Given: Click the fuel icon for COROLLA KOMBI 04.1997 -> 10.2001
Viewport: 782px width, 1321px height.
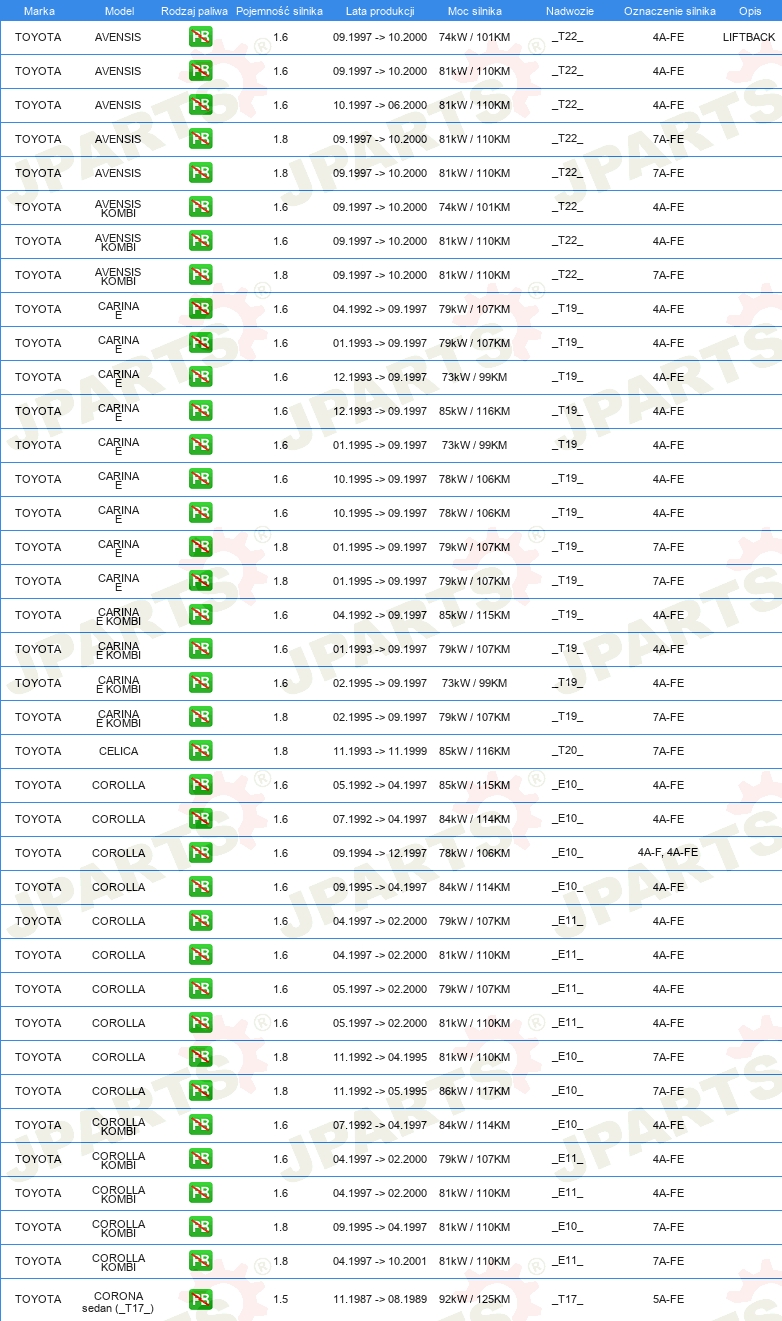Looking at the screenshot, I should (200, 1261).
